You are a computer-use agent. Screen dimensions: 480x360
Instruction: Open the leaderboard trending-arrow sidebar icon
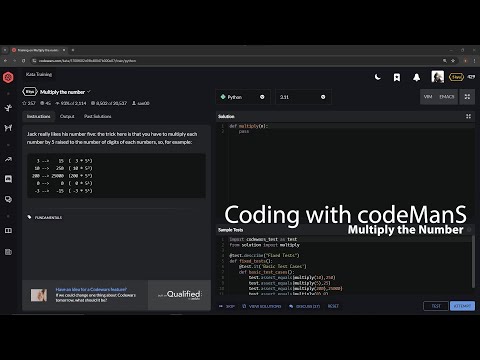pos(8,159)
